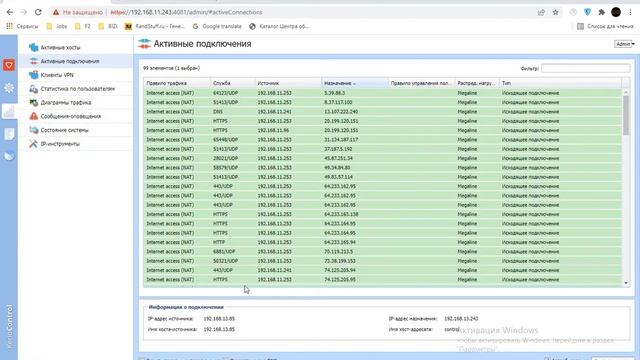640x360 pixels.
Task: Open Сообщения-оповещения in the left menu
Action: [71, 116]
